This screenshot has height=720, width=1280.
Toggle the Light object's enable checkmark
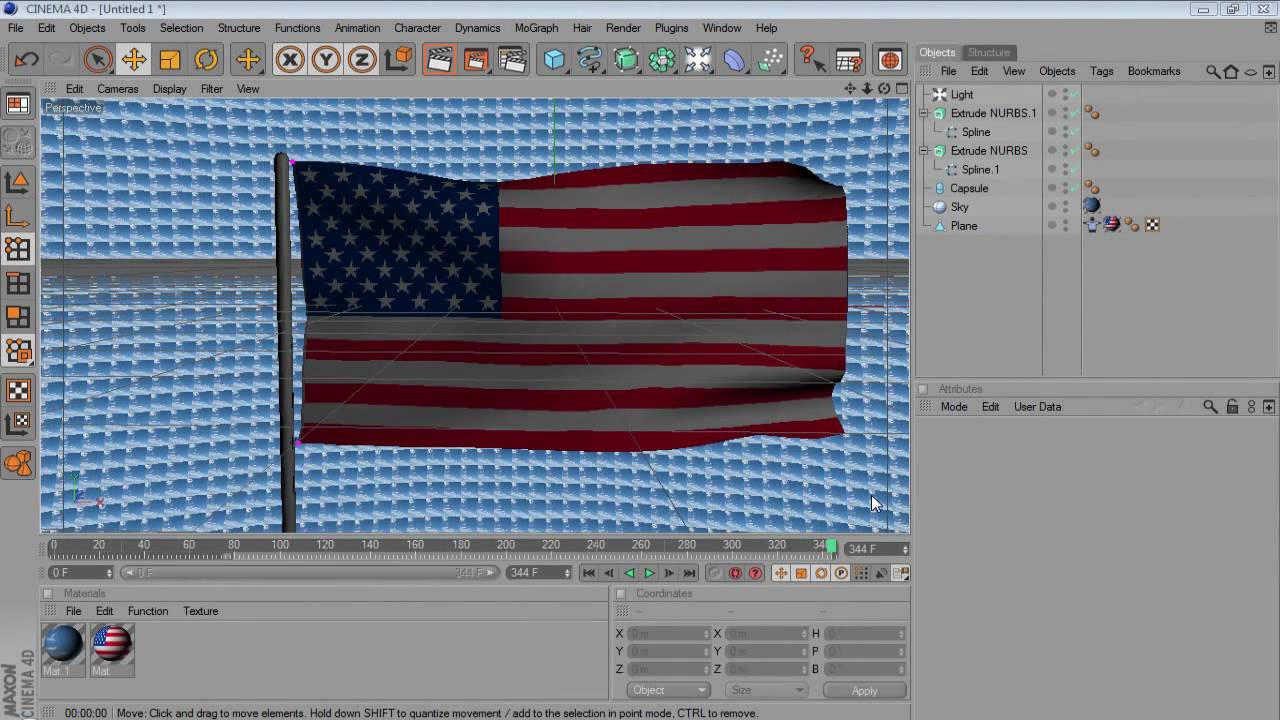[x=1074, y=95]
